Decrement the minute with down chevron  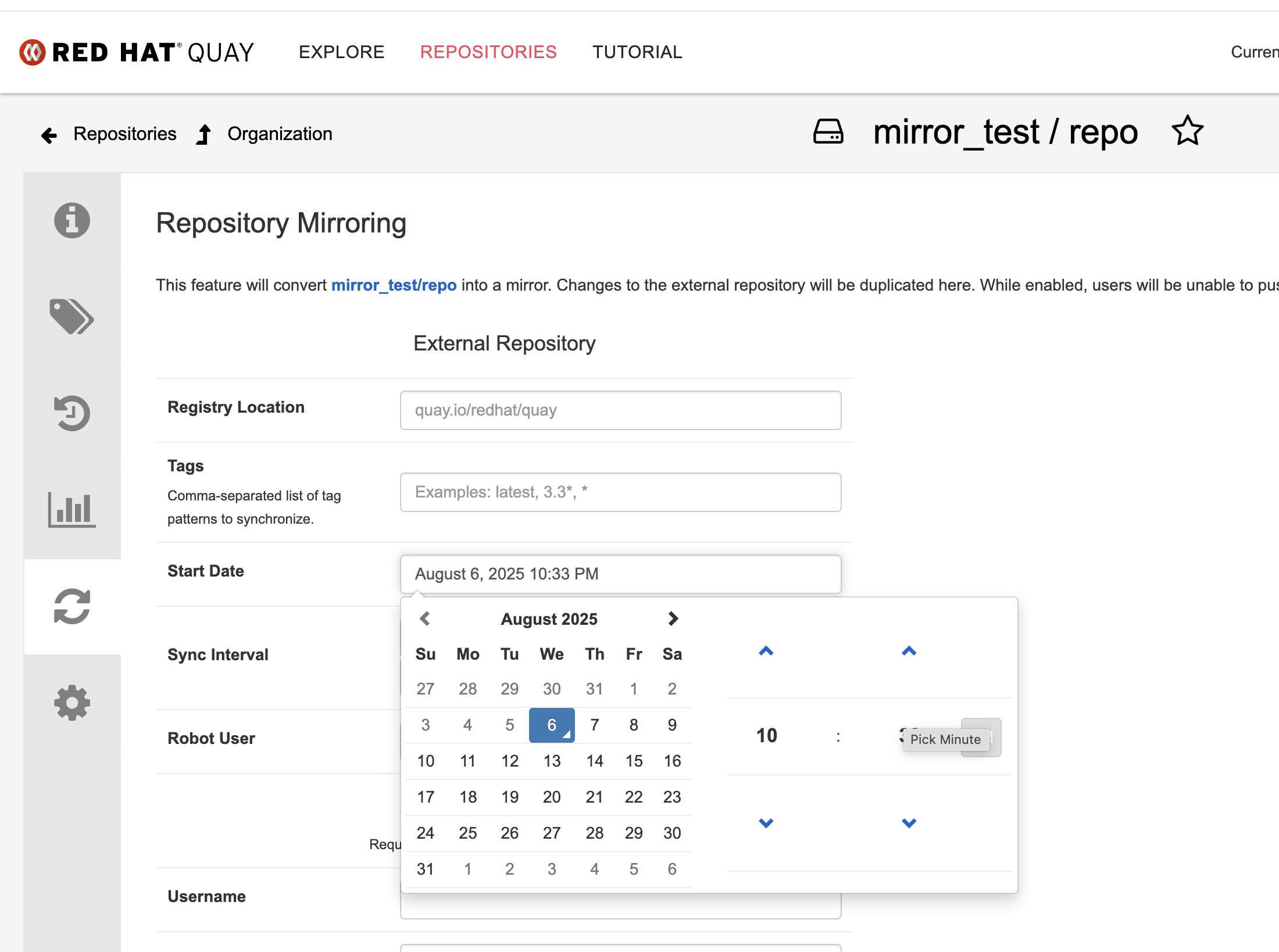pos(909,822)
